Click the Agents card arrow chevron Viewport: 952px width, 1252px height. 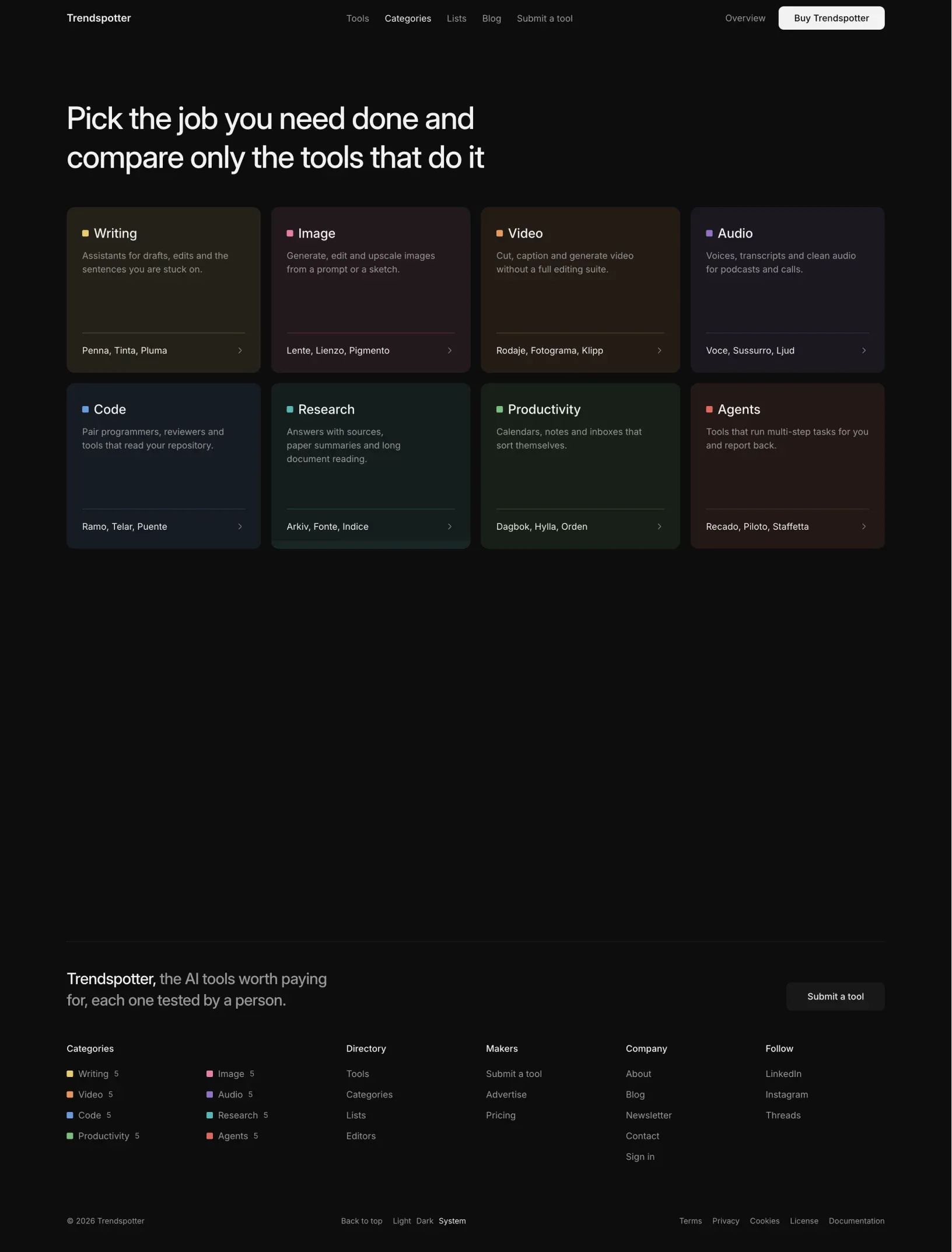pos(864,527)
